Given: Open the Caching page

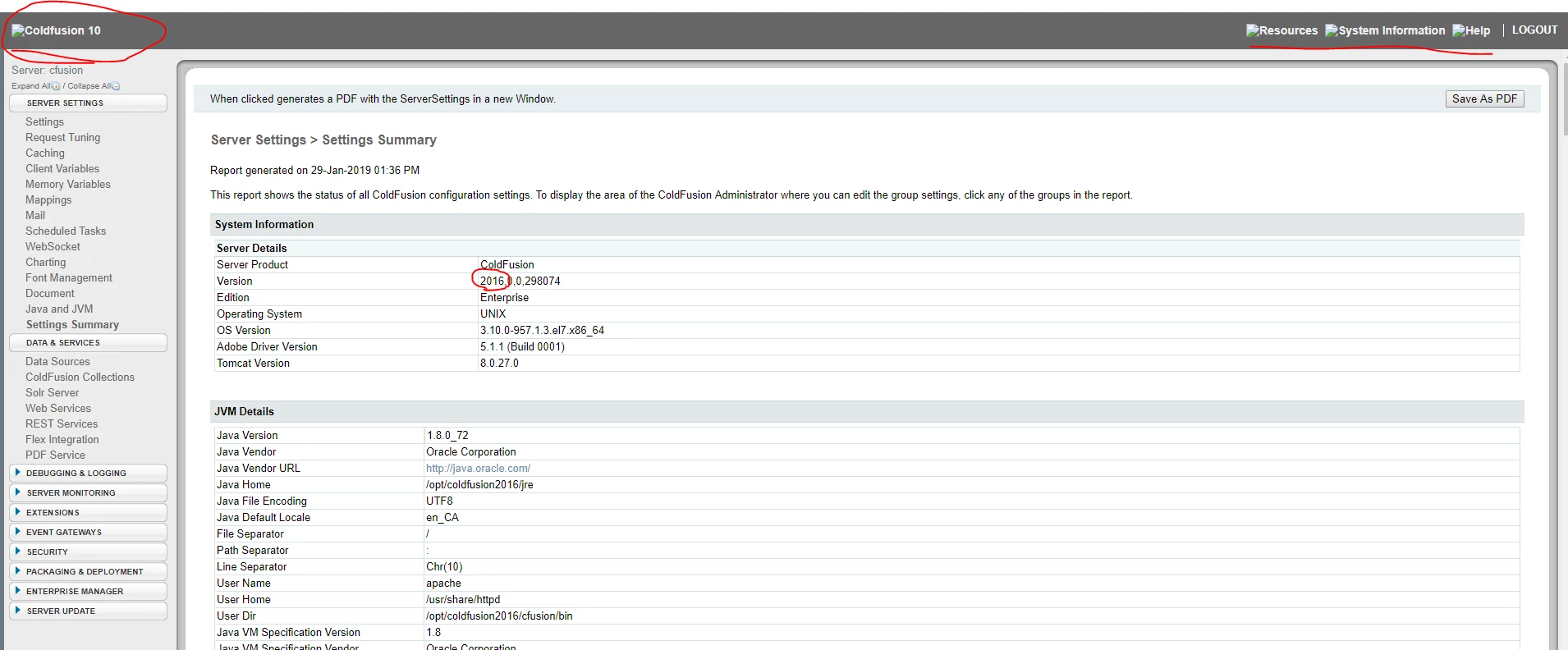Looking at the screenshot, I should tap(45, 153).
